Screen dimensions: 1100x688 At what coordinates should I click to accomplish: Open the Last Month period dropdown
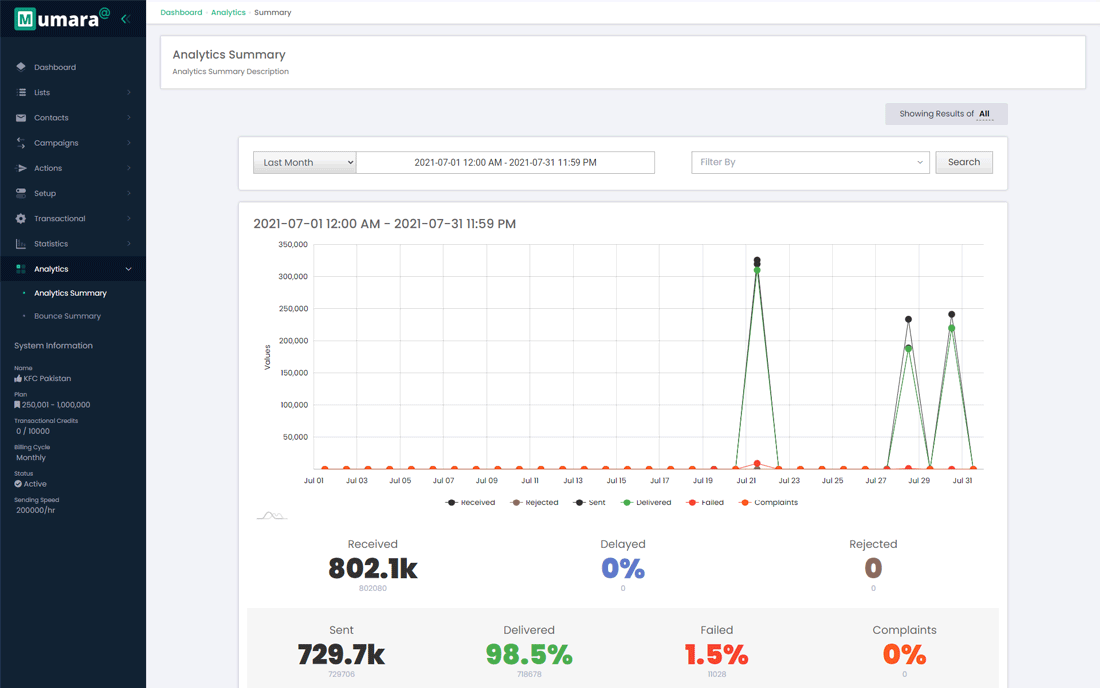click(304, 162)
